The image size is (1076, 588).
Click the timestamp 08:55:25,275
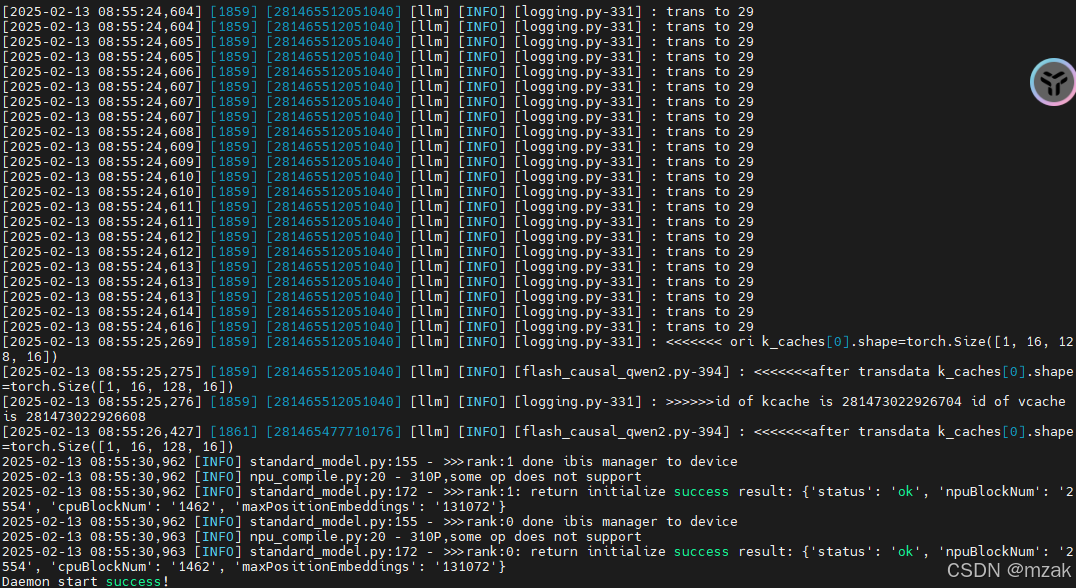148,372
